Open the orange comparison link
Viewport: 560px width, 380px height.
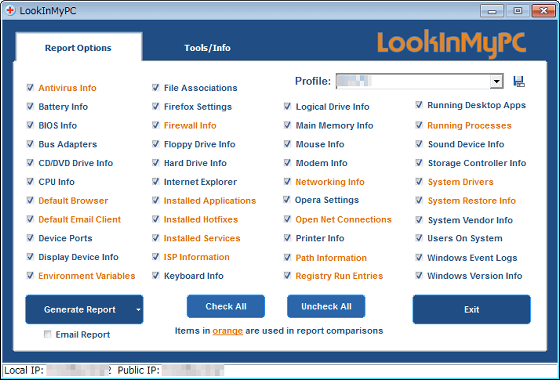(228, 331)
